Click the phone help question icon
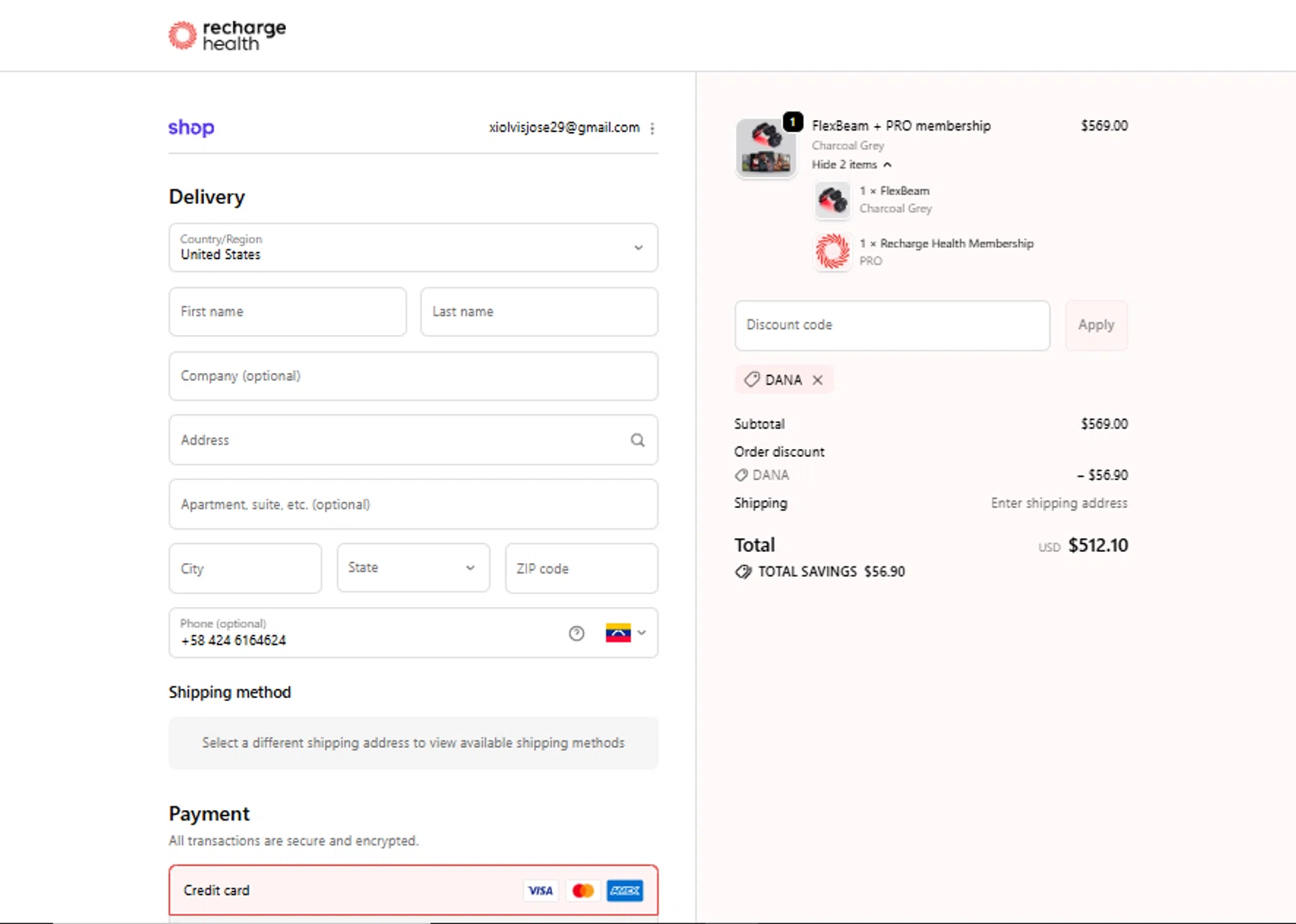Screen dimensions: 1296x924 576,633
